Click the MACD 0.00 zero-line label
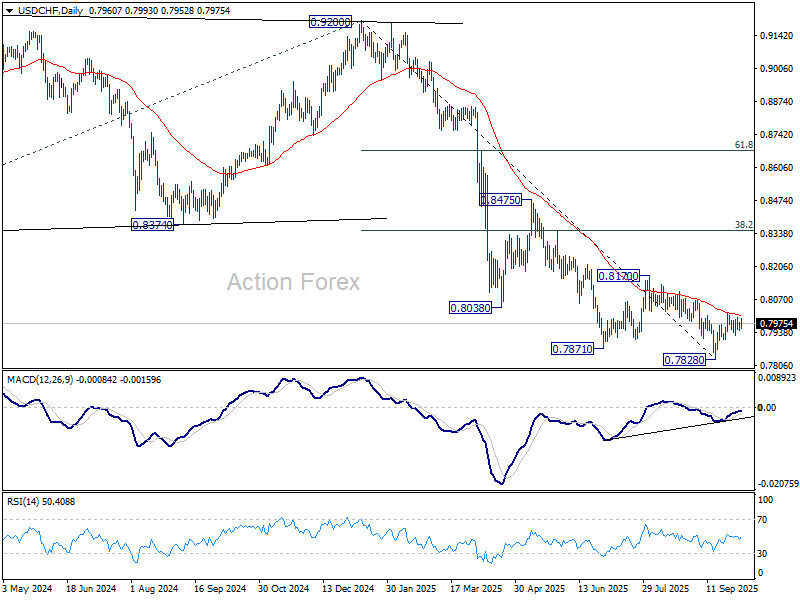This screenshot has width=800, height=600. (x=767, y=407)
